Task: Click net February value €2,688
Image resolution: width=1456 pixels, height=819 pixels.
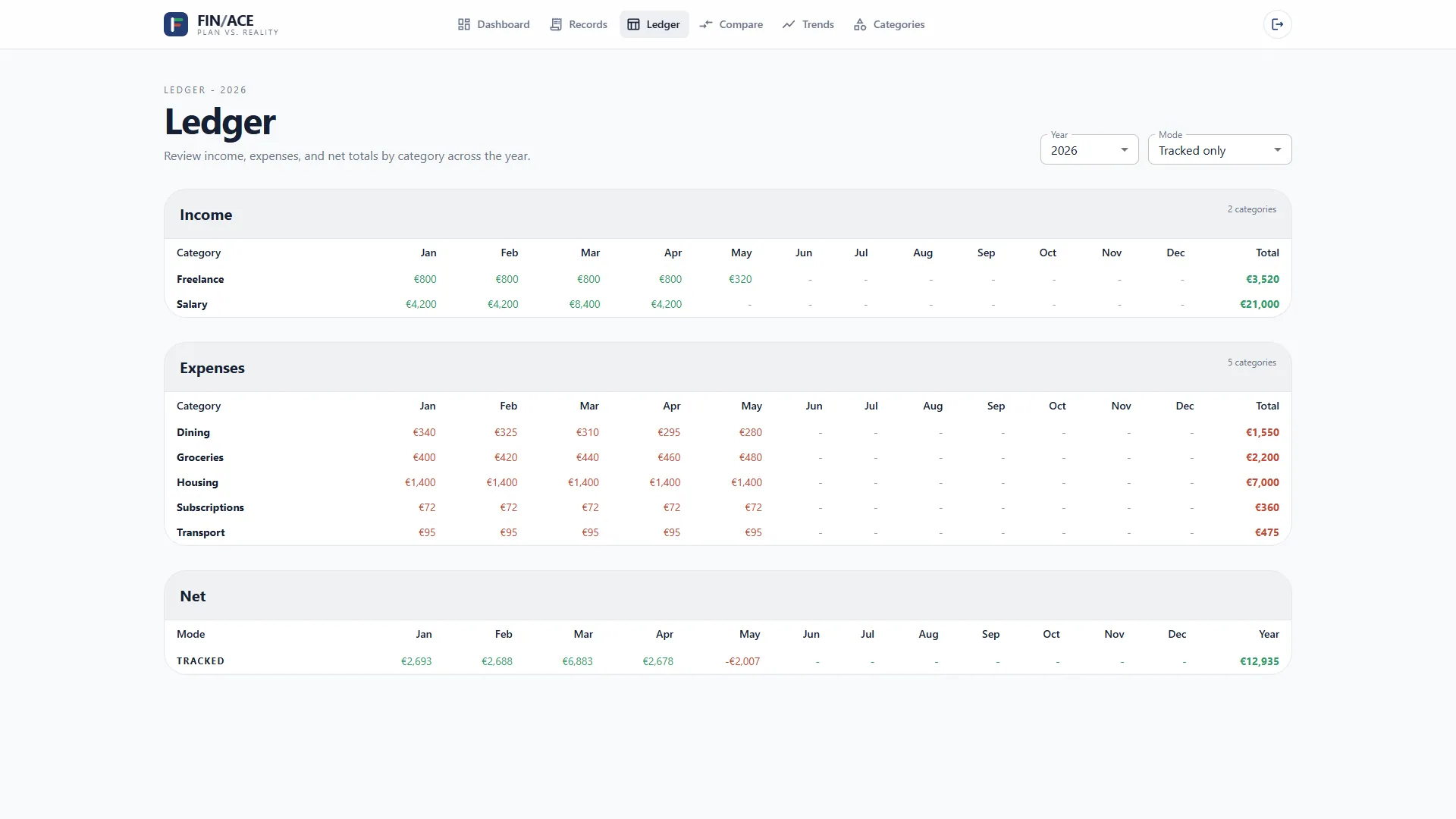Action: click(497, 661)
